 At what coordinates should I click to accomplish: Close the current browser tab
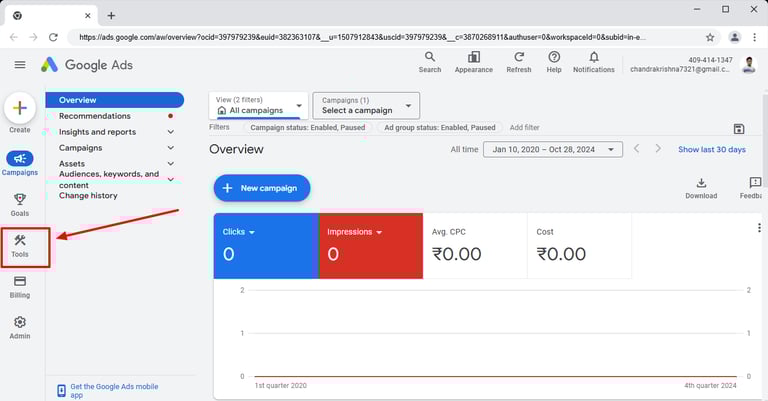(88, 16)
